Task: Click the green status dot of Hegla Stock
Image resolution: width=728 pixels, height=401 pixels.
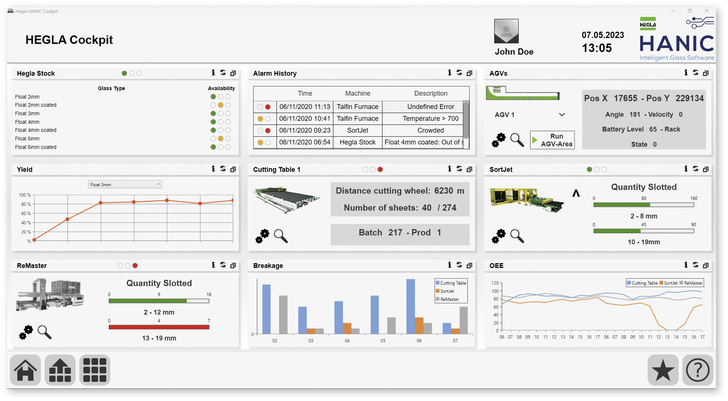Action: 124,73
